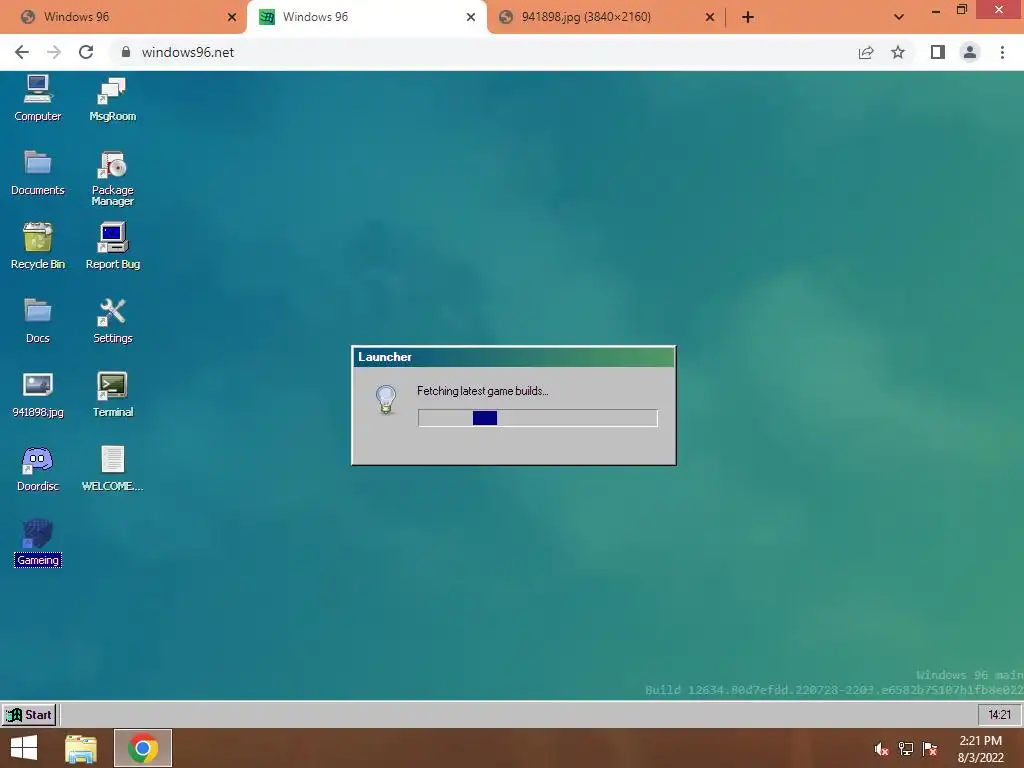Select the 941898.jpg image file icon
Viewport: 1024px width, 768px height.
[x=37, y=394]
